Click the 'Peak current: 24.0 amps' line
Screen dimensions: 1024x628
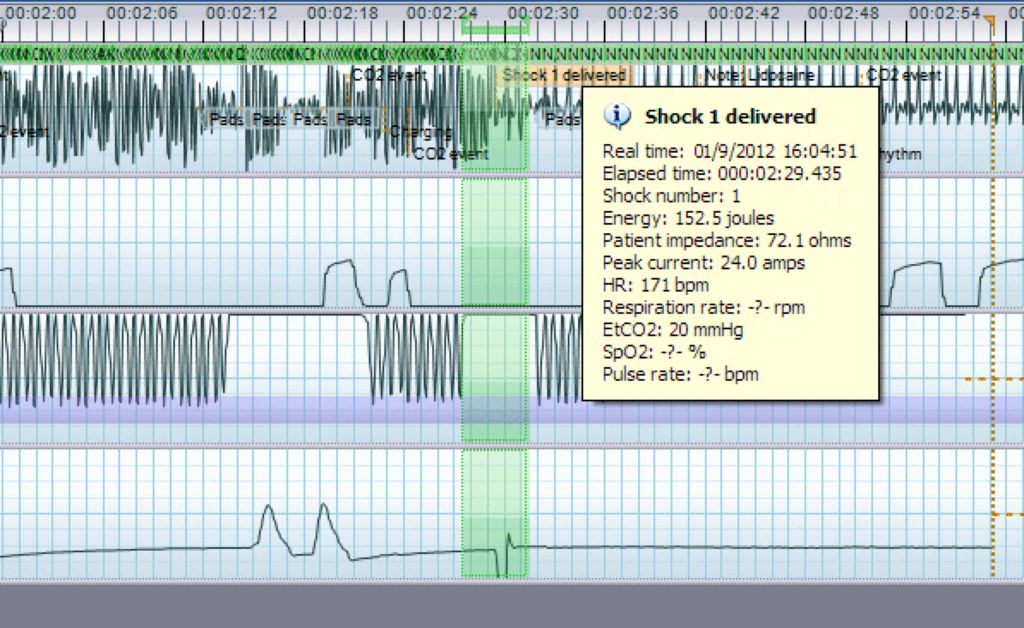click(703, 262)
